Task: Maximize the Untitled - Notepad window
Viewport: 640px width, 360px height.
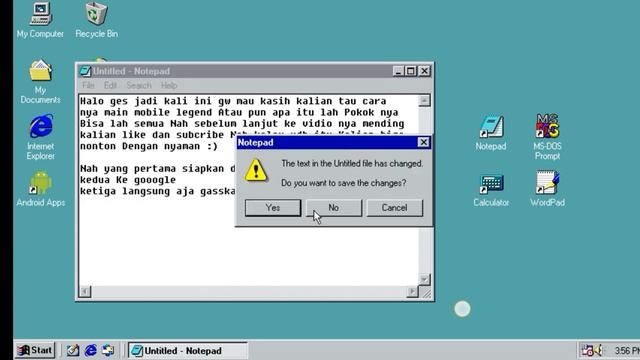Action: pyautogui.click(x=411, y=71)
